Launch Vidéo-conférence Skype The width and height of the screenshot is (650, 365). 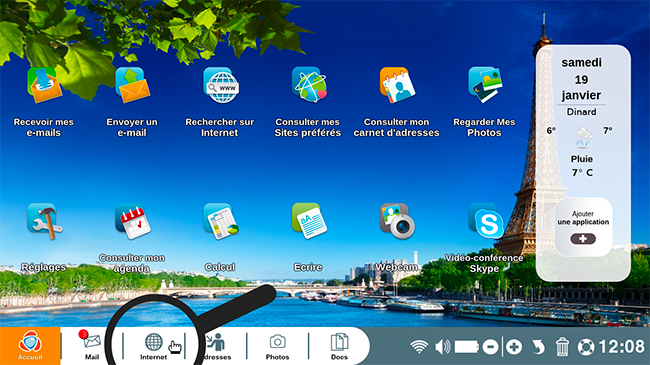[x=485, y=221]
